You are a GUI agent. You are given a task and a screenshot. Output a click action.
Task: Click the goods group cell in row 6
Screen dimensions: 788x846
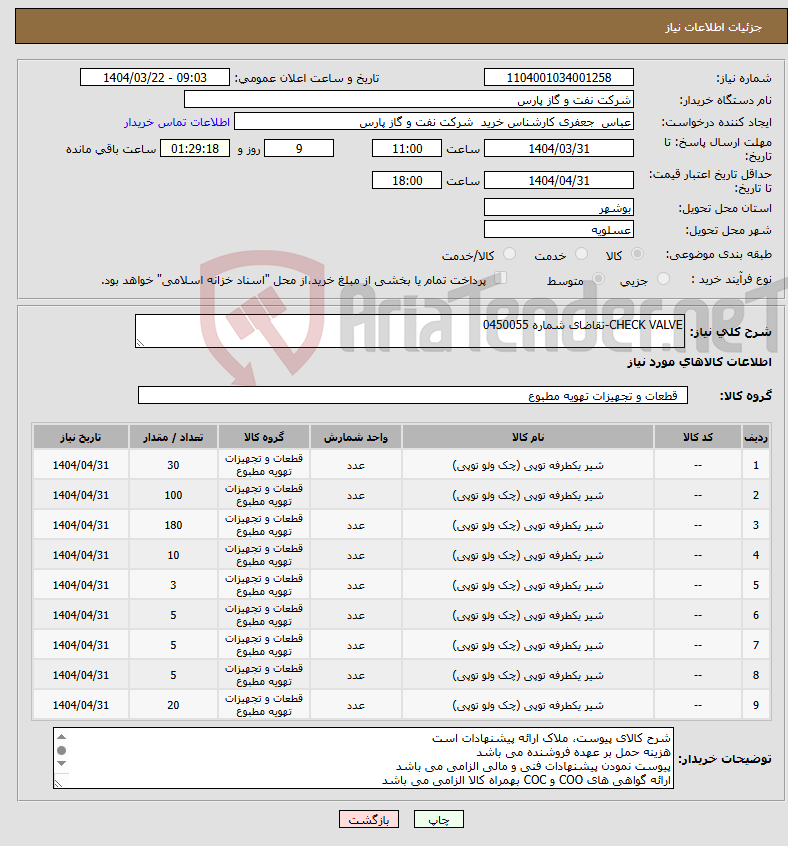tap(264, 615)
